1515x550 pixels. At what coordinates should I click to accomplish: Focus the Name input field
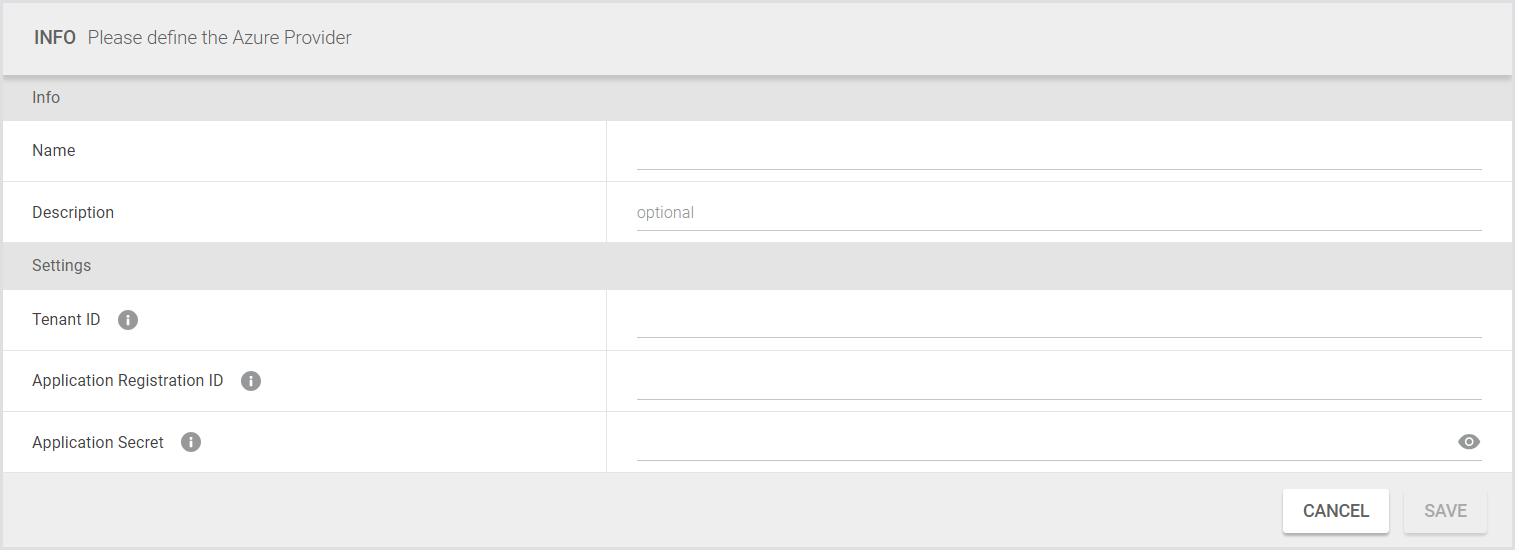(x=1058, y=153)
